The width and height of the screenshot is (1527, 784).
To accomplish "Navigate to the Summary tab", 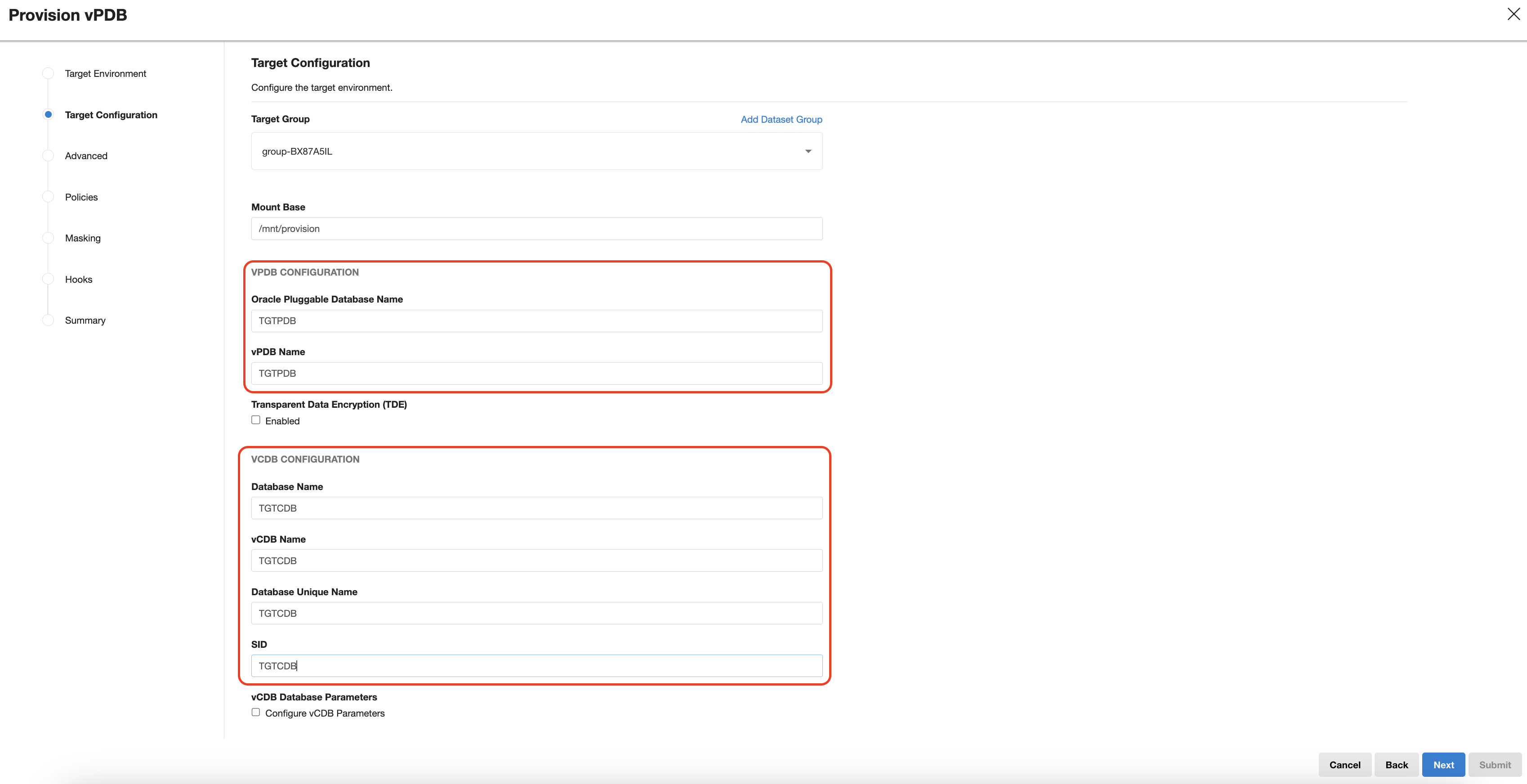I will click(85, 320).
